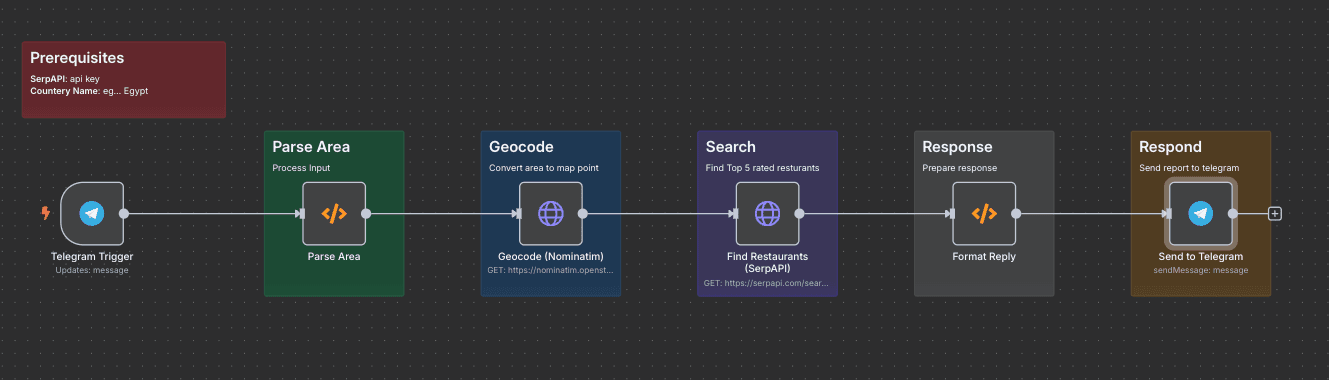Screen dimensions: 1329x380
Task: Select the brown Respond sticky note heading
Action: point(1170,147)
